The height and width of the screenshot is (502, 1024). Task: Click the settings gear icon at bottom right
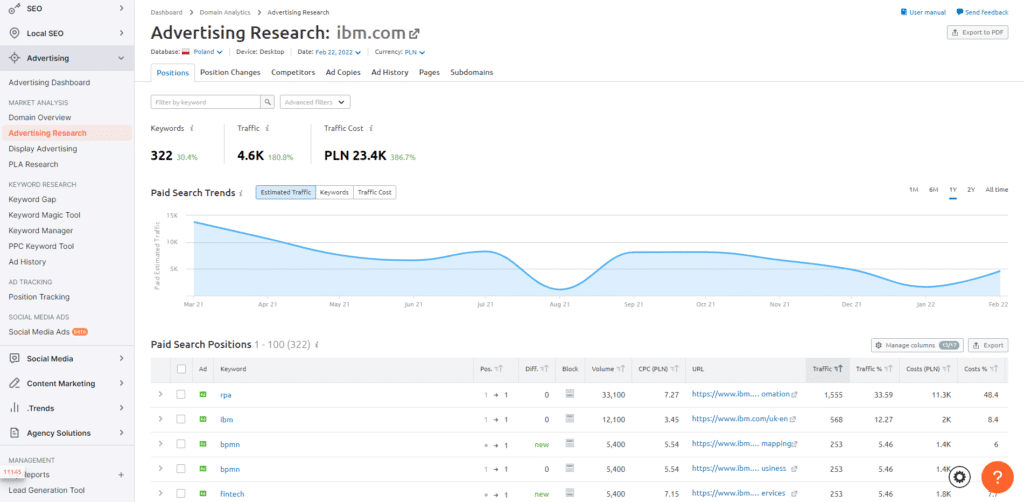coord(959,477)
